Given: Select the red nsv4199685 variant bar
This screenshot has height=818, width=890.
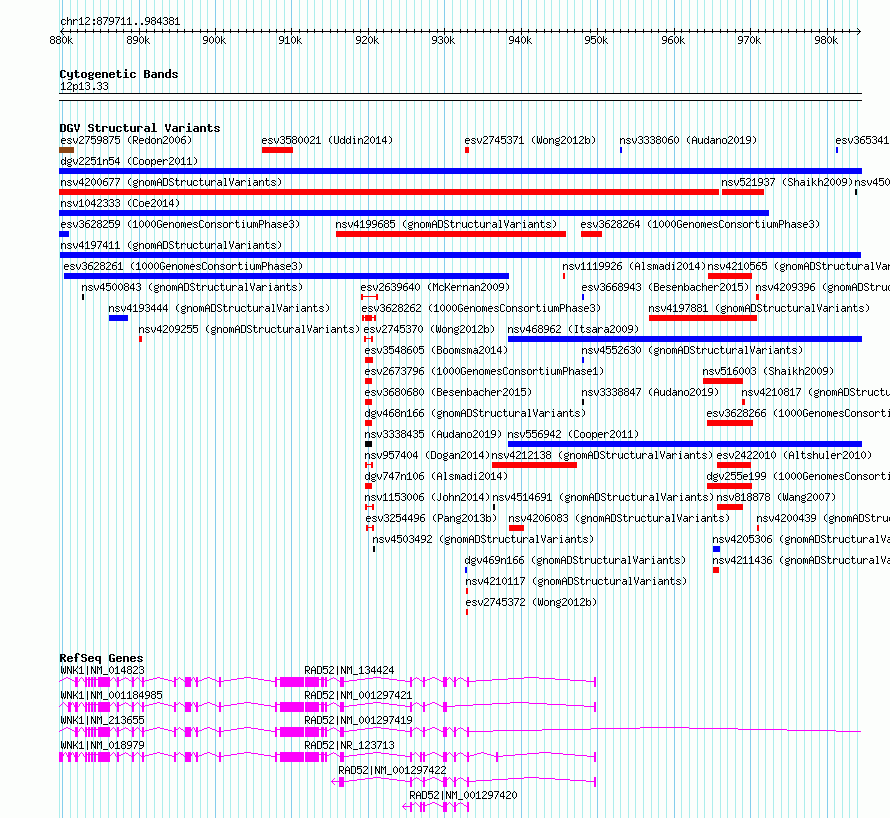Looking at the screenshot, I should point(451,234).
